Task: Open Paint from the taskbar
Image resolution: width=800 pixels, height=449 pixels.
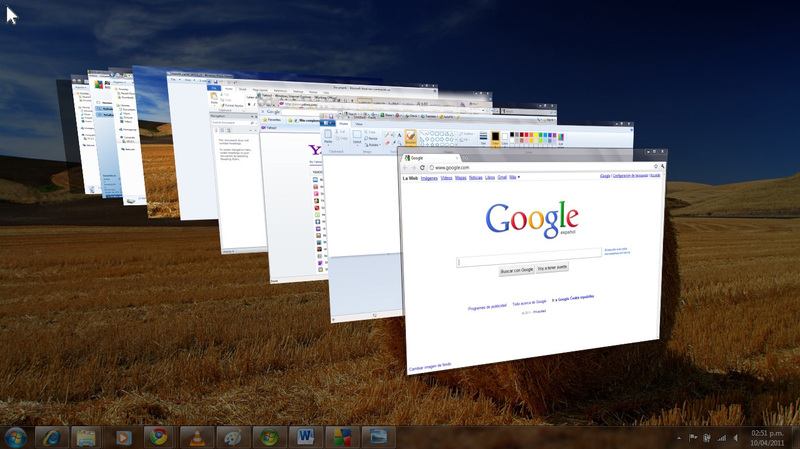Action: pyautogui.click(x=233, y=437)
